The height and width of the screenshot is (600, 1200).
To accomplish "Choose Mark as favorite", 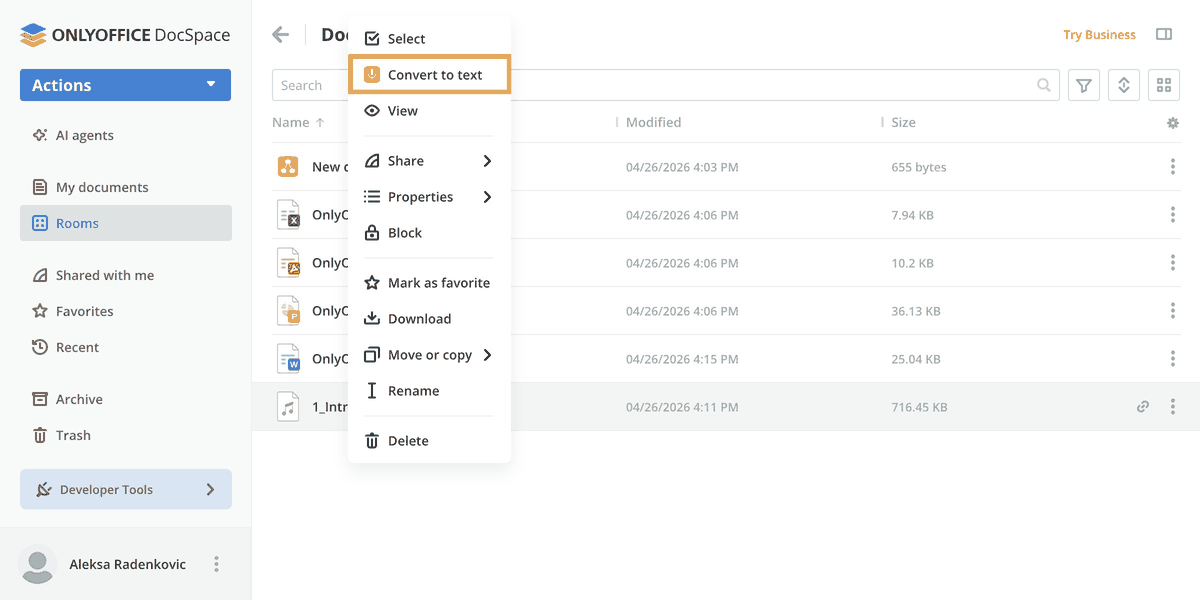I will [x=430, y=283].
